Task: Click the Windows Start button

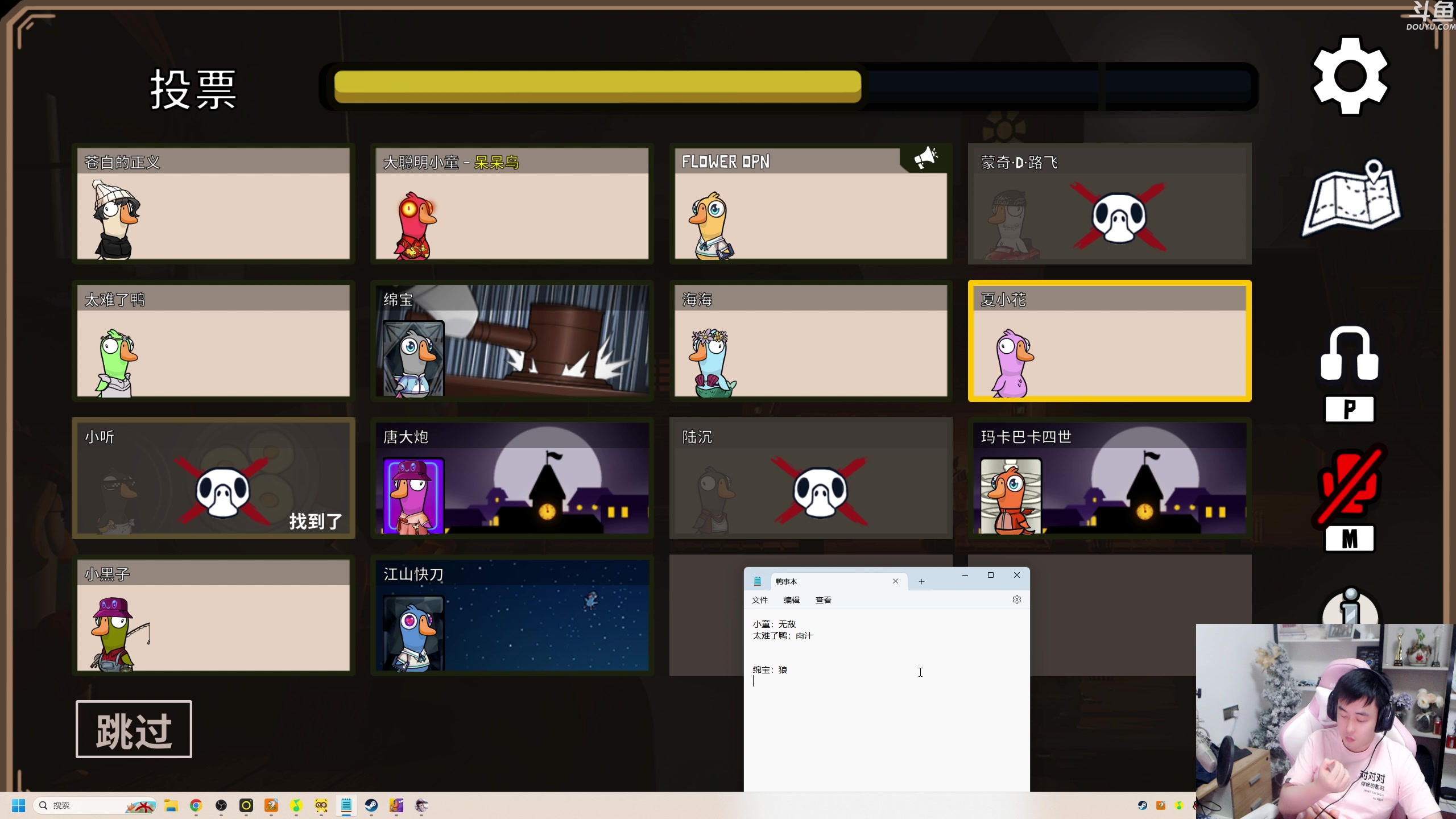Action: tap(18, 805)
